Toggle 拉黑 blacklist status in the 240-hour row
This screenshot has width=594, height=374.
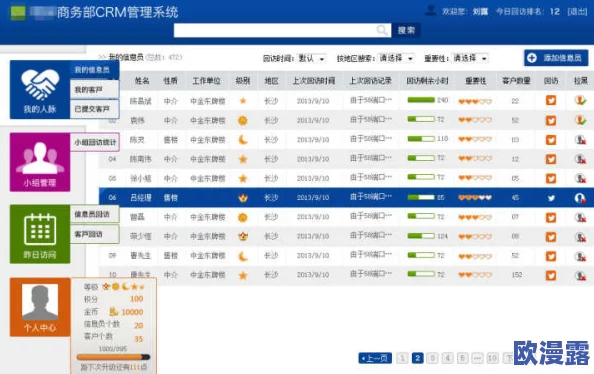pos(580,100)
